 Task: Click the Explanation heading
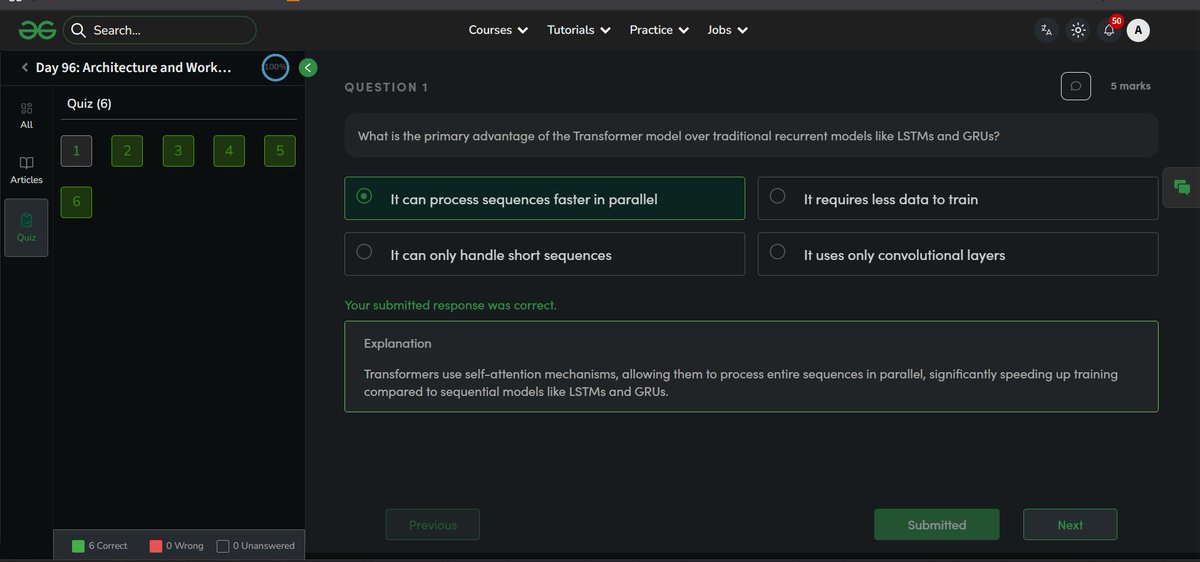coord(398,343)
